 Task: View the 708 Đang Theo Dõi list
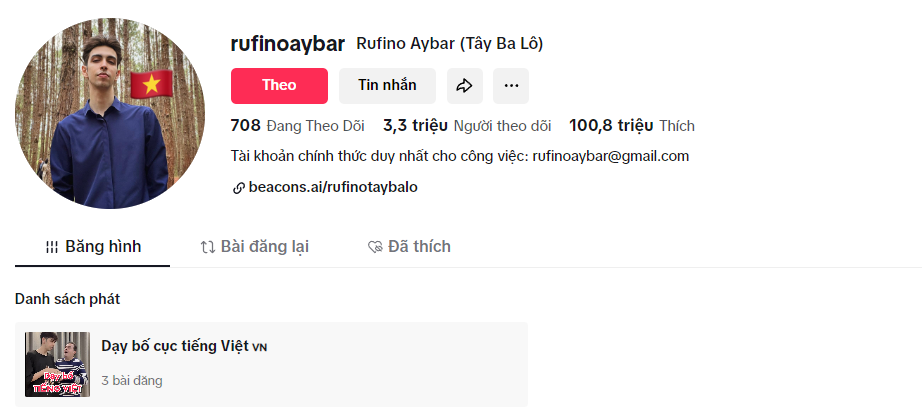297,126
